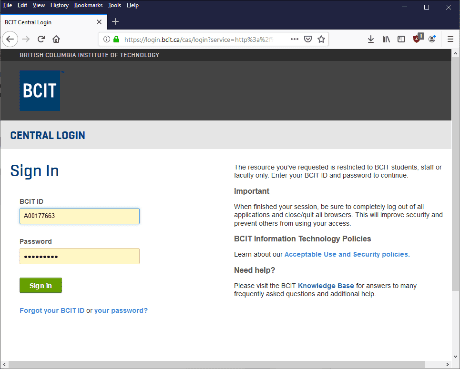Open the Bookmarks menu
460x369 pixels.
tap(88, 5)
